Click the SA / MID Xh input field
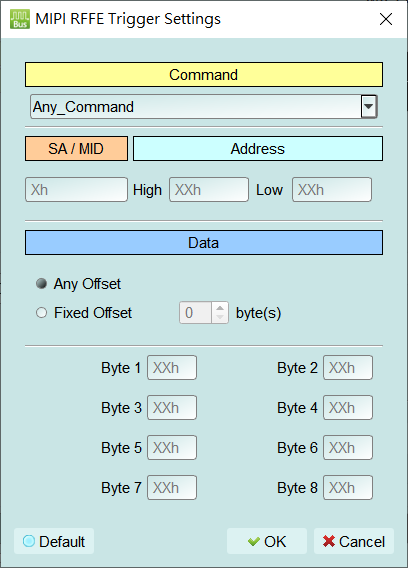Screen dimensions: 408x568 (x=76, y=189)
